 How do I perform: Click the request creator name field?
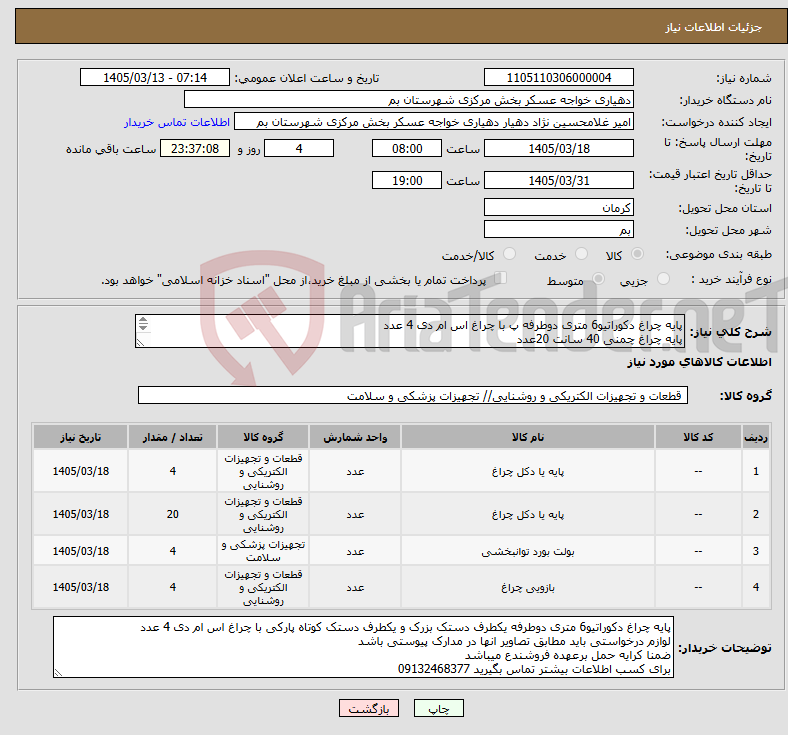434,122
